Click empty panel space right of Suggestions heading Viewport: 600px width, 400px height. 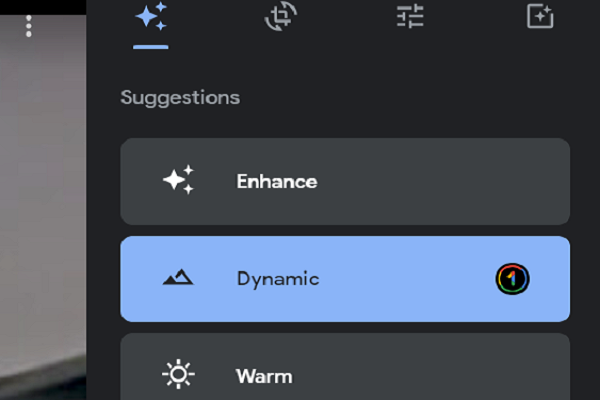[x=420, y=98]
